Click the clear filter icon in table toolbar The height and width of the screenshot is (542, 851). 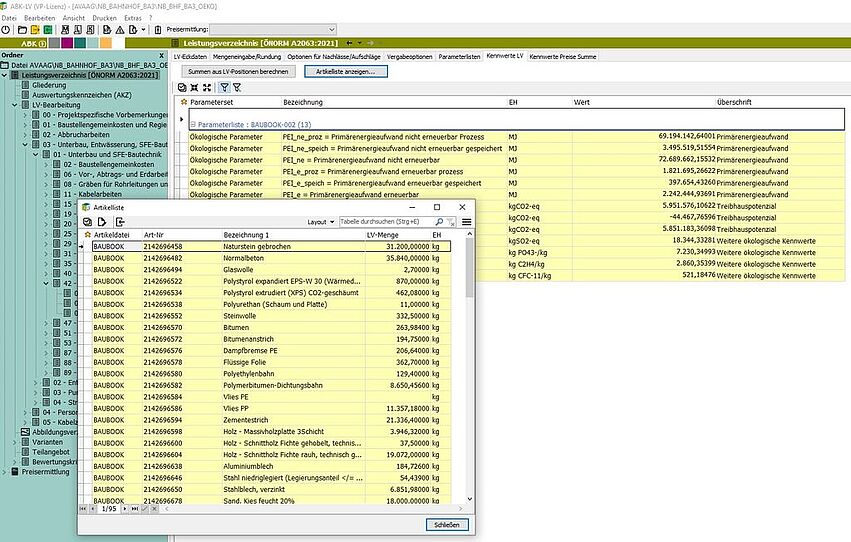(x=237, y=88)
